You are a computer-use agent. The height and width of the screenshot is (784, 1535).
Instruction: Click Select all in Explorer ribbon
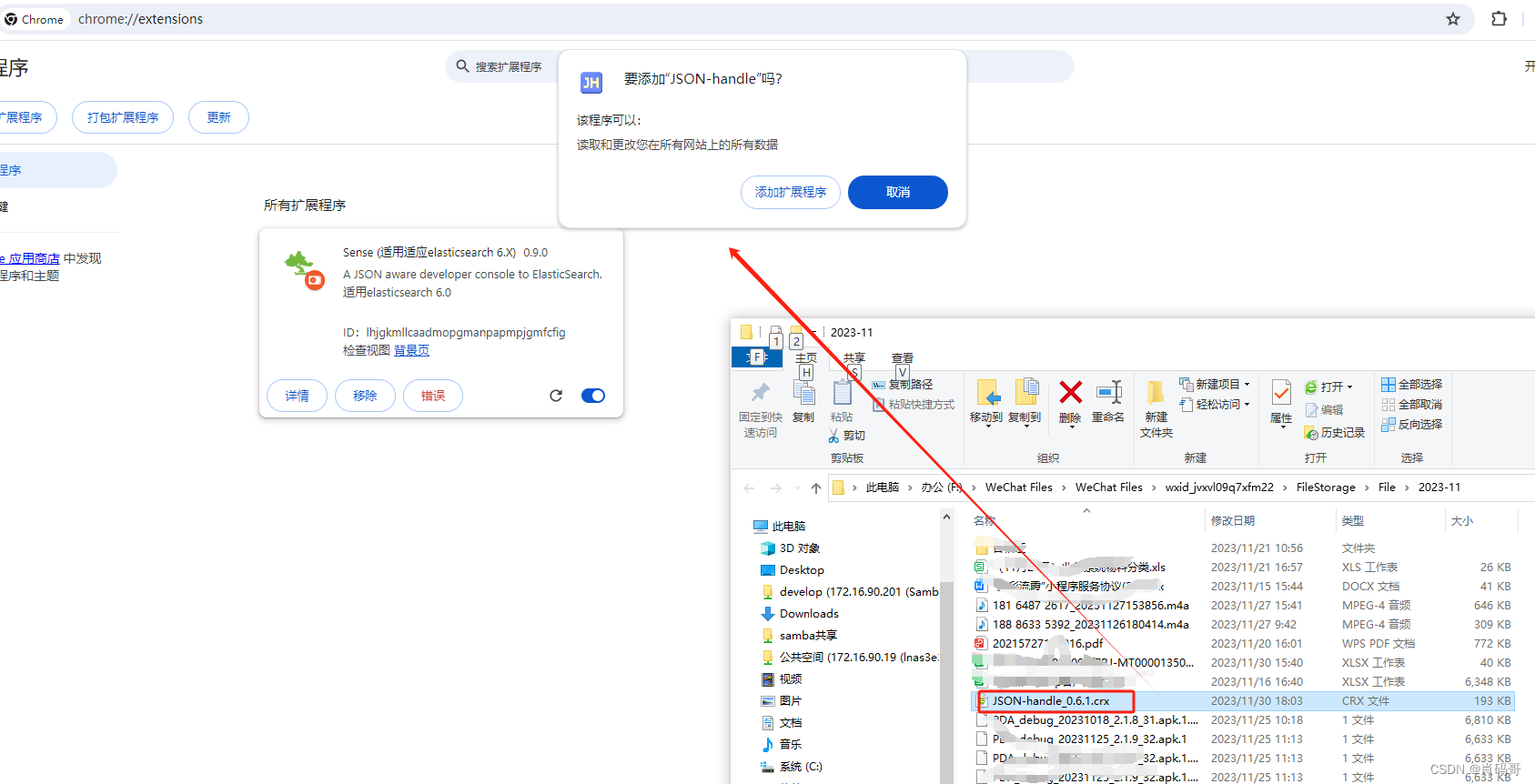pos(1411,385)
